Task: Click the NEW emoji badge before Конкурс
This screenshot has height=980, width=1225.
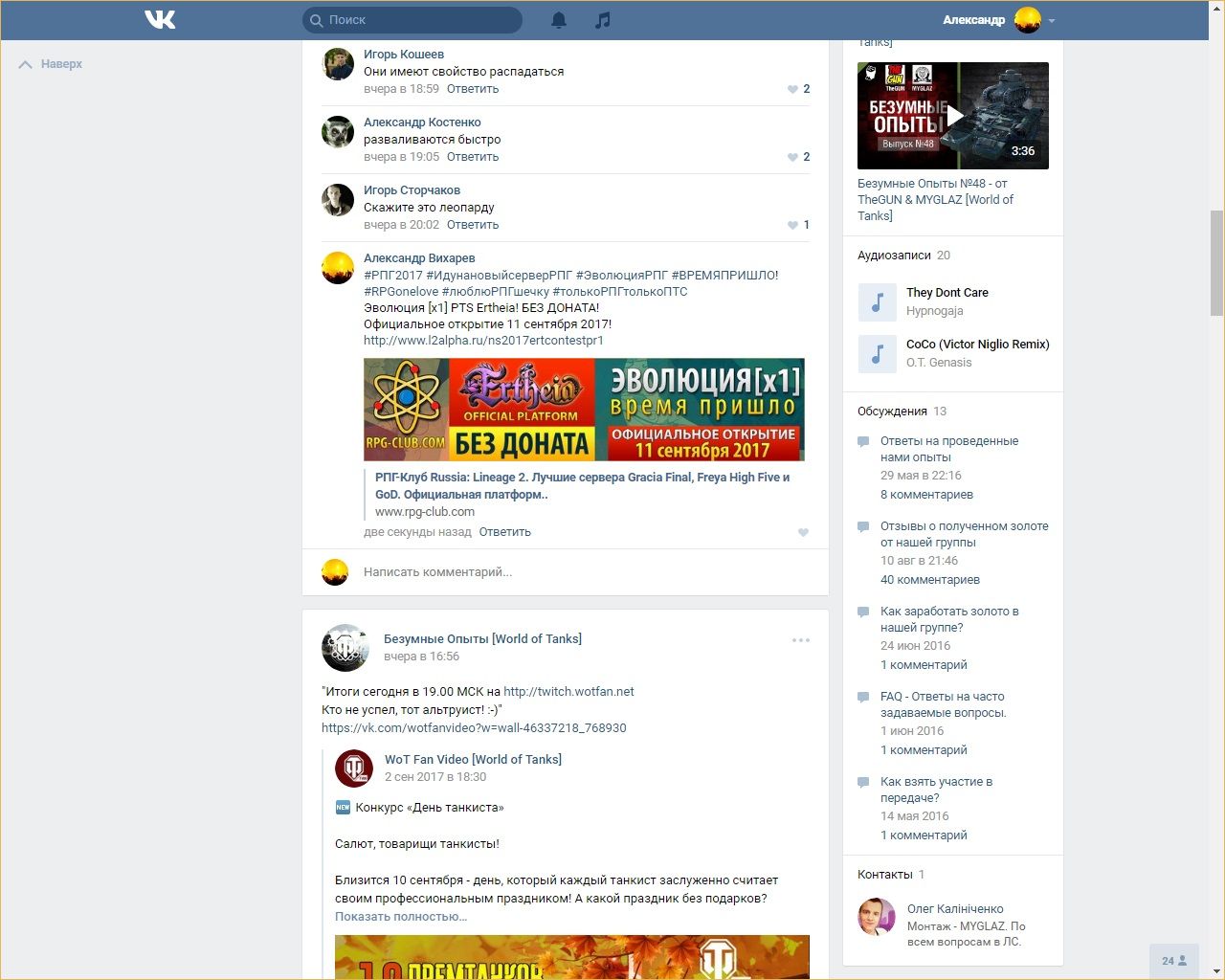Action: pos(343,808)
